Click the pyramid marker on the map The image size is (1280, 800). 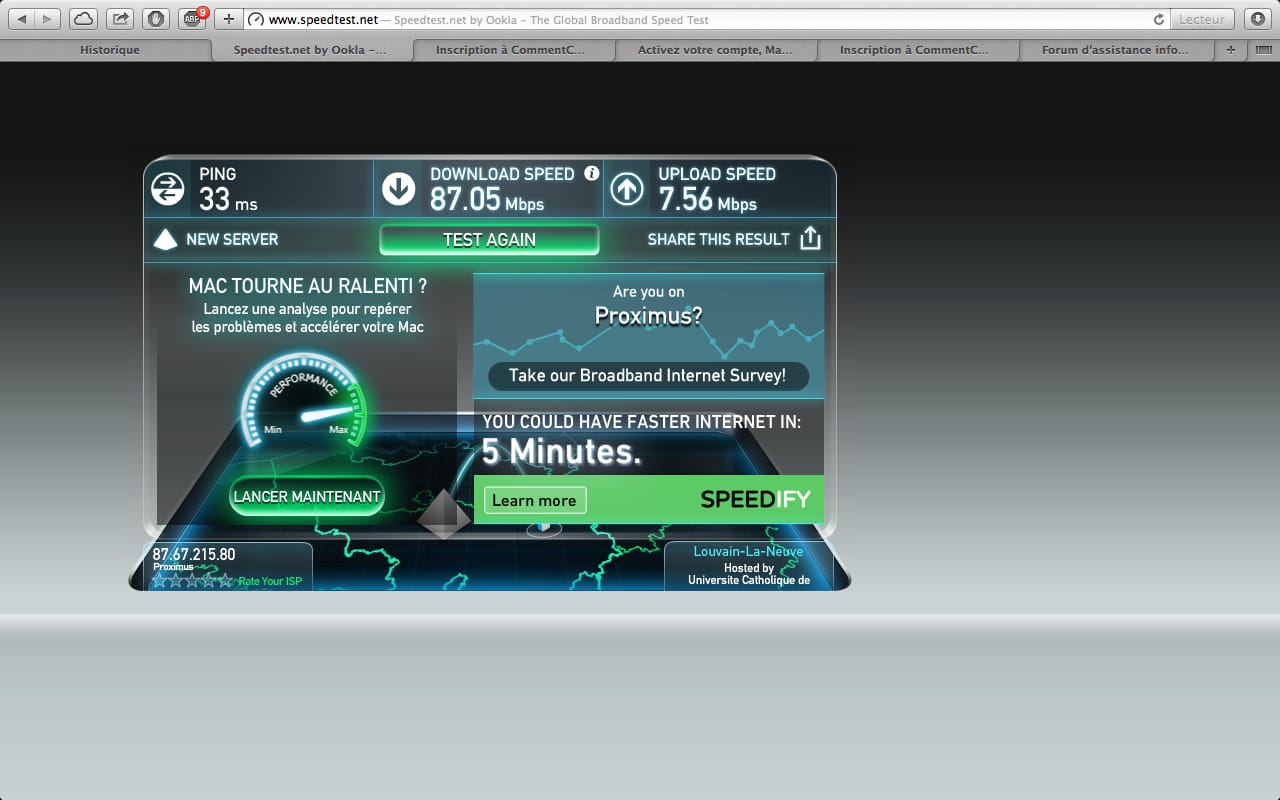point(444,512)
